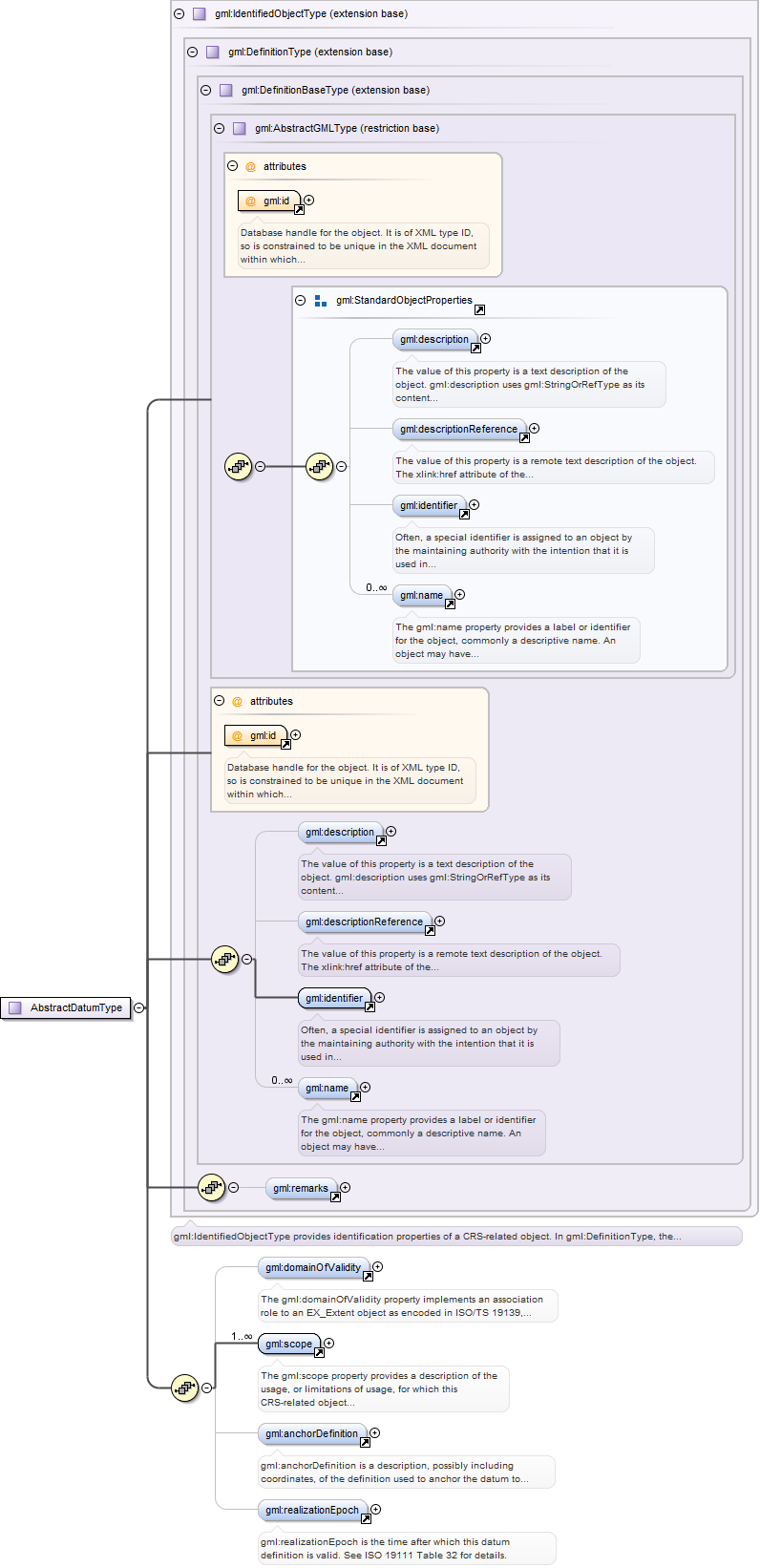Click the gml:StandardObjectProperties blue group icon
This screenshot has height=1568, width=760.
321,301
